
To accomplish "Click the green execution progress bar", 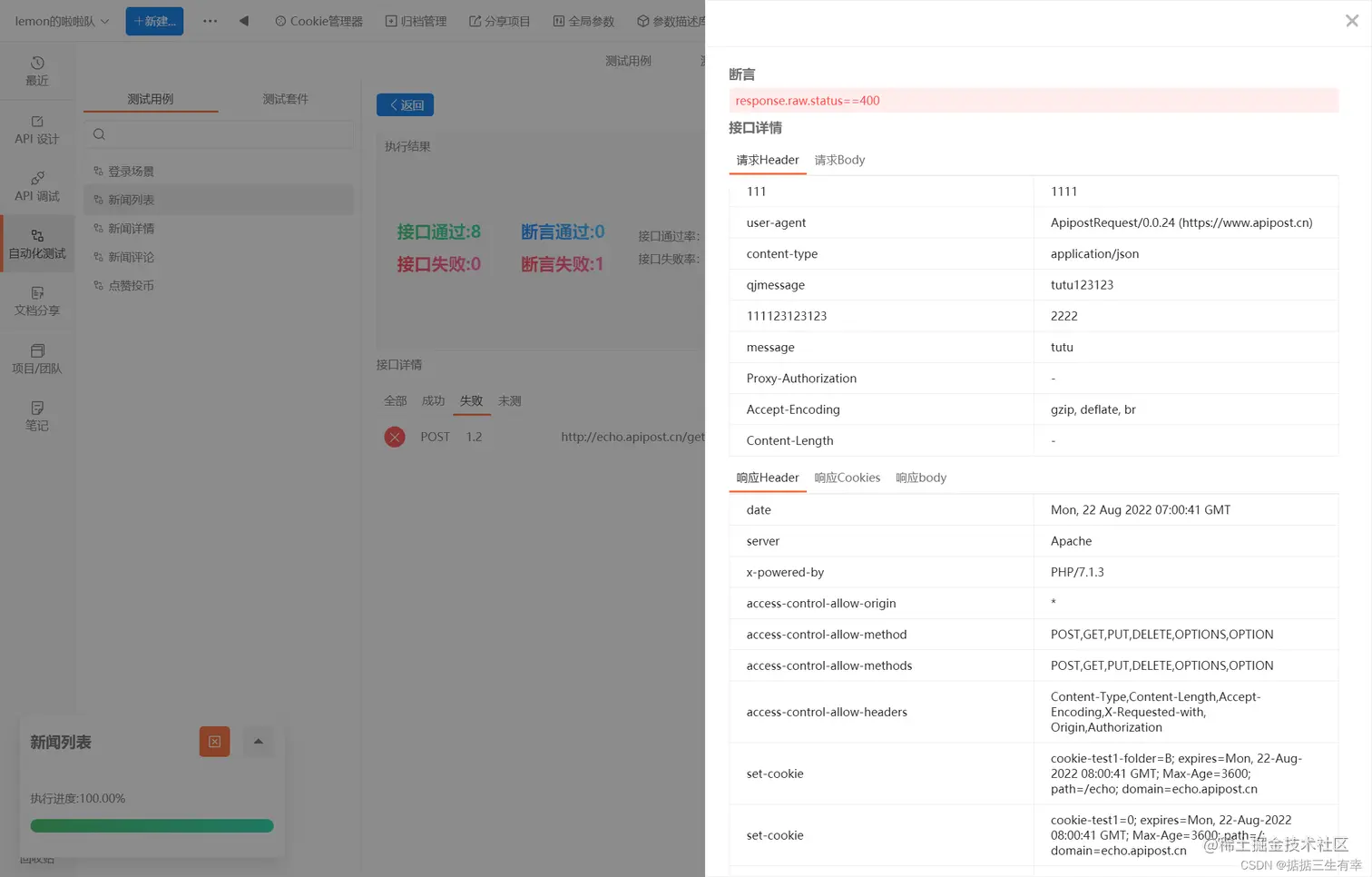I will click(152, 826).
